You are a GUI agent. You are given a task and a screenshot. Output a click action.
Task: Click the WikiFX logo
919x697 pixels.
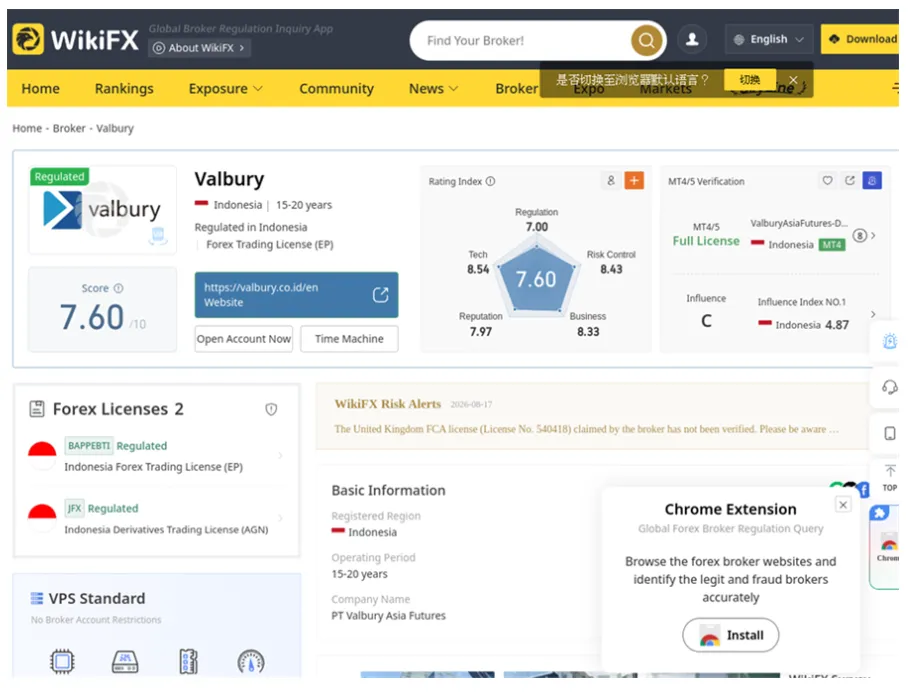pos(76,39)
